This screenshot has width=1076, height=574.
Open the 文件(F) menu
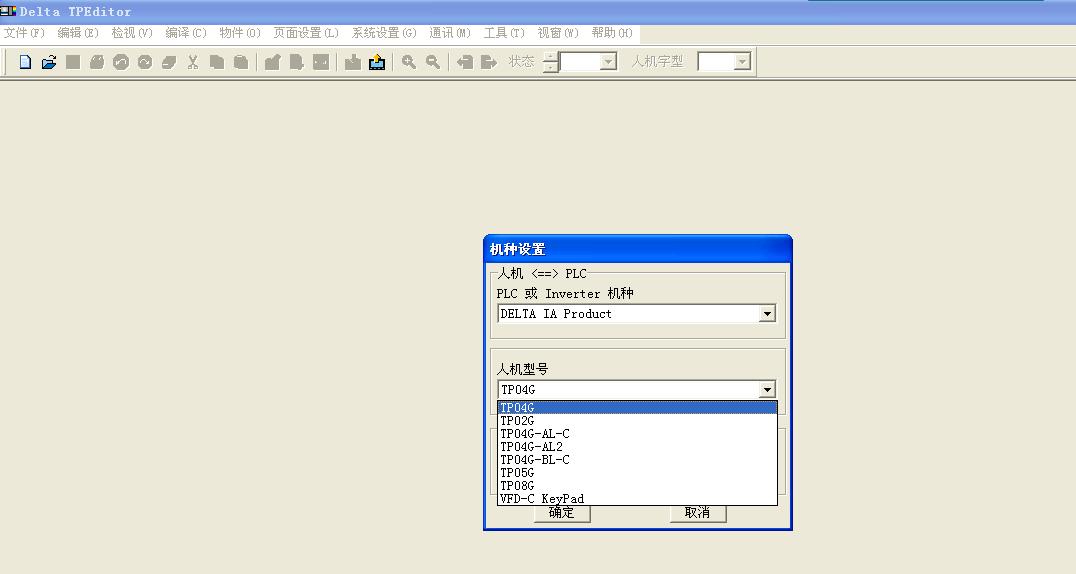point(24,33)
